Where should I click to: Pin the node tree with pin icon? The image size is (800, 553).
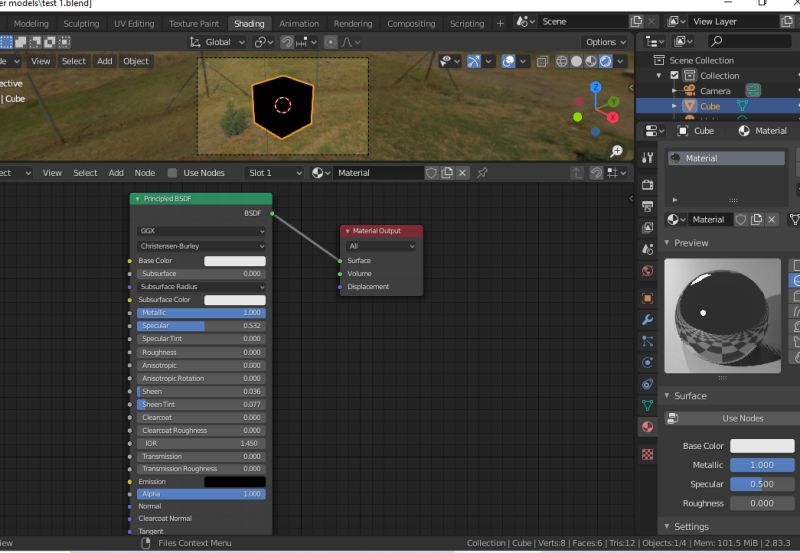482,173
